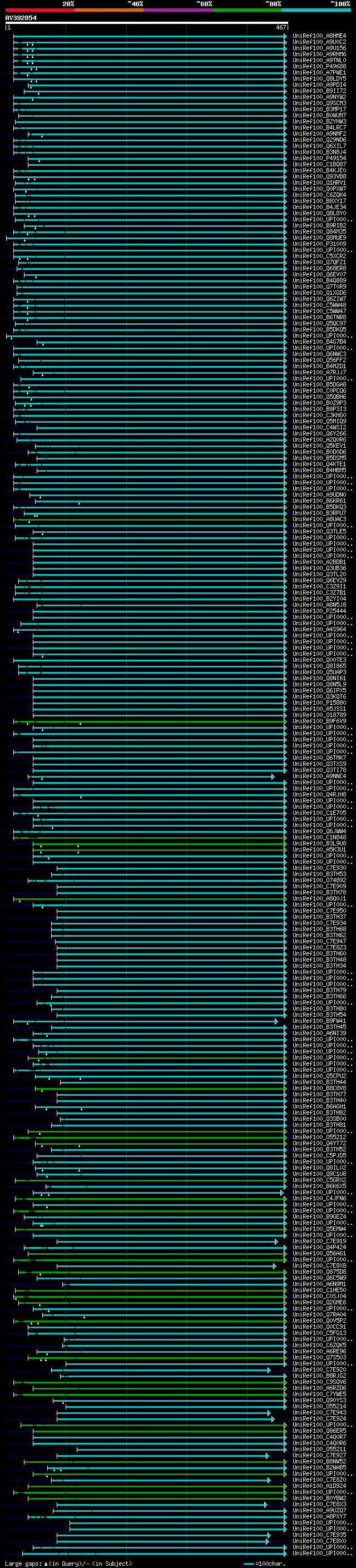This screenshot has width=356, height=1568.
Task: Select the UniRef100_B0WUM7 label
Action: pyautogui.click(x=319, y=116)
